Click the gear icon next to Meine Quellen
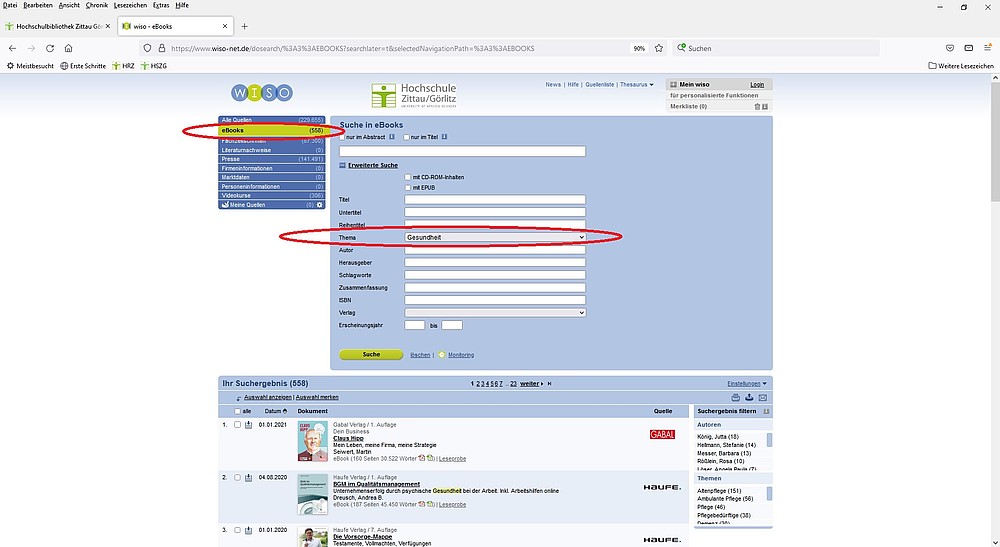The width and height of the screenshot is (1000, 547). pyautogui.click(x=320, y=205)
